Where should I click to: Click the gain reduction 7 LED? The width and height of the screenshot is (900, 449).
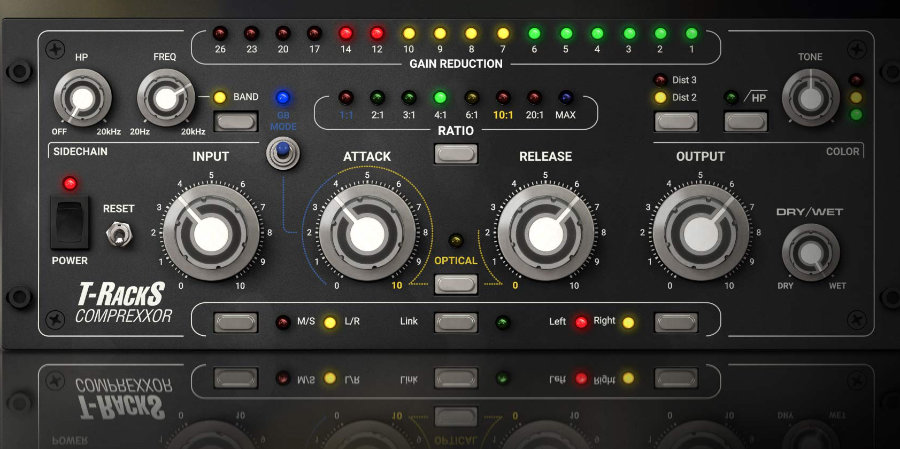tap(503, 33)
